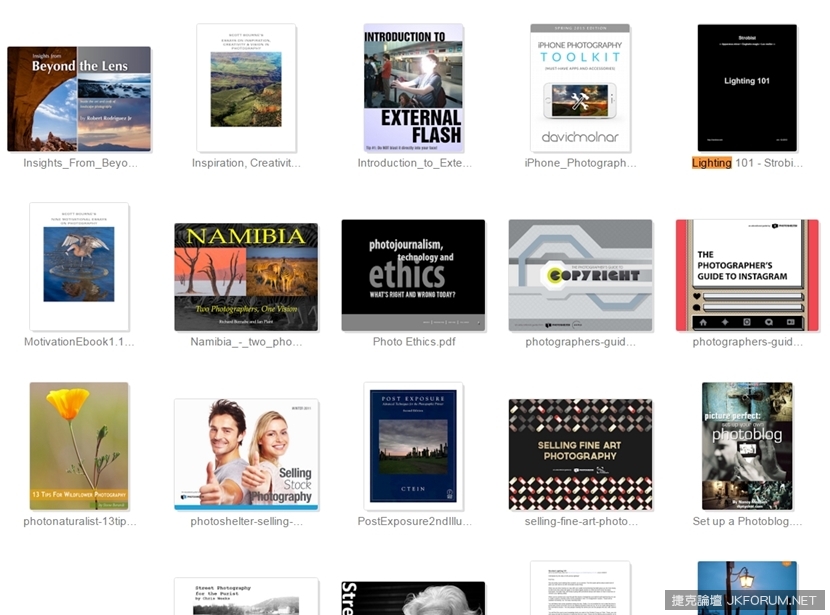830x615 pixels.
Task: Open the blue street lamp thumbnail
Action: pos(747,588)
